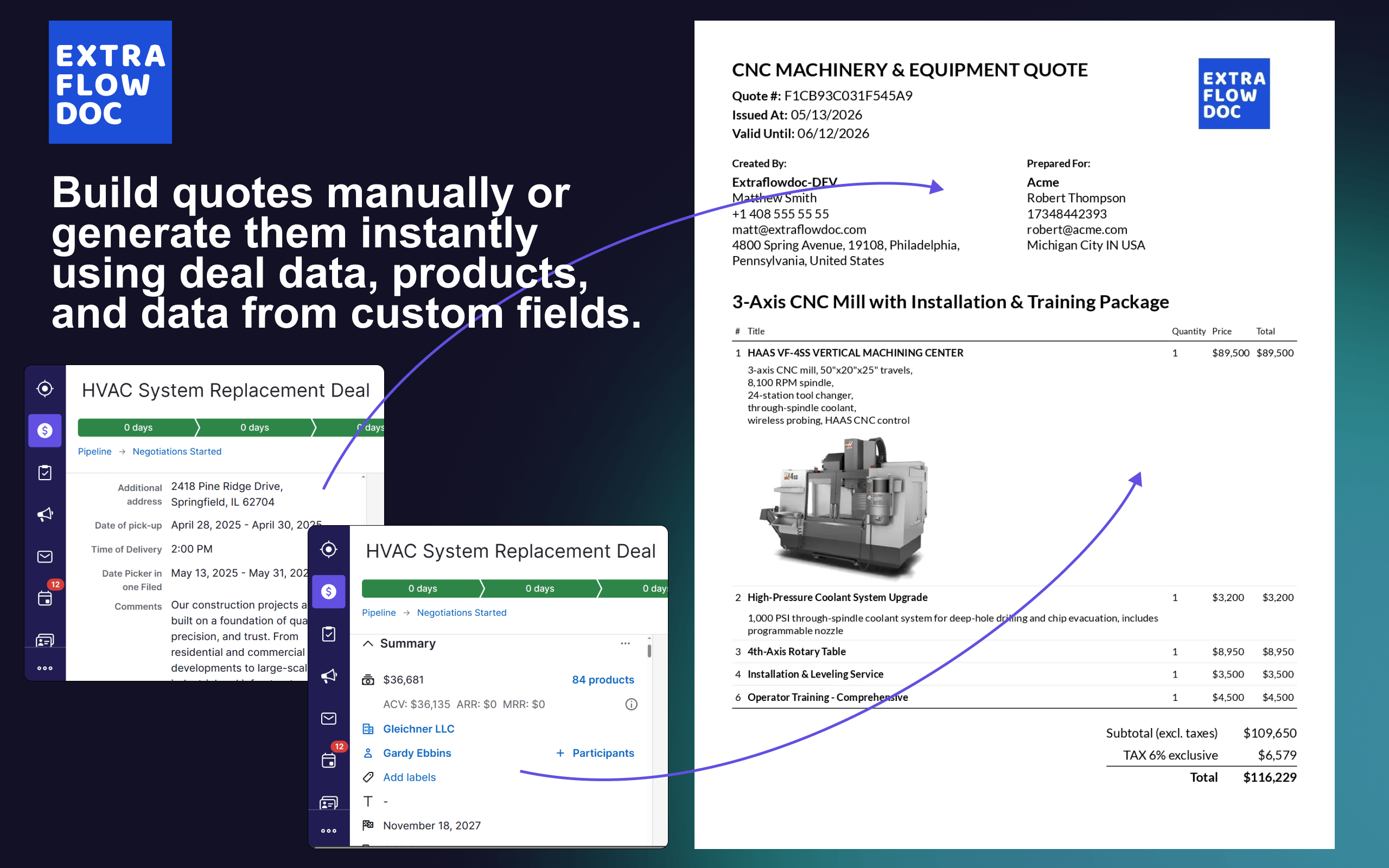Open Negotiations Started link in Summary window

click(462, 613)
